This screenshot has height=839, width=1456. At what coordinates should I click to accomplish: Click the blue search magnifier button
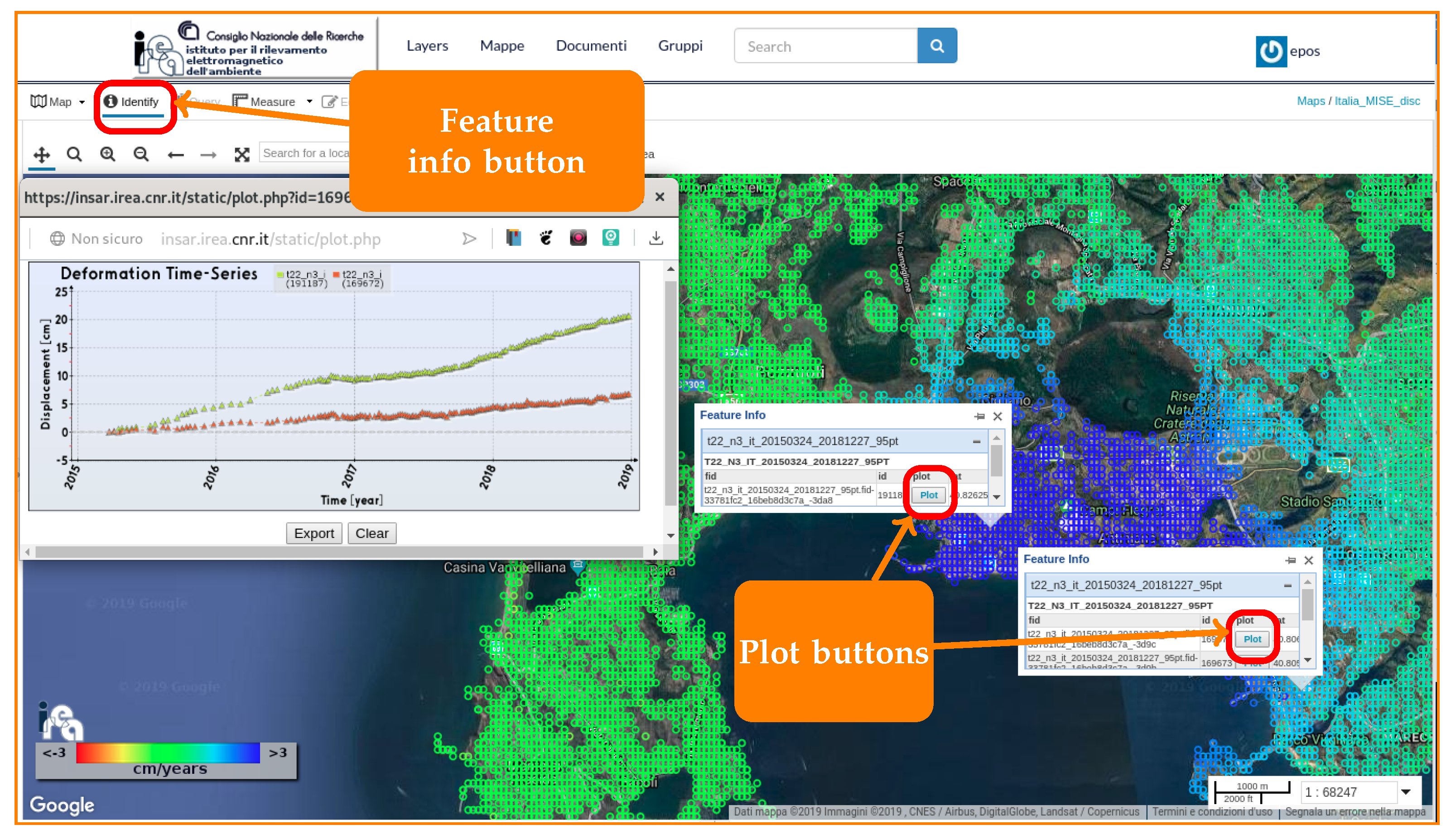[x=937, y=46]
